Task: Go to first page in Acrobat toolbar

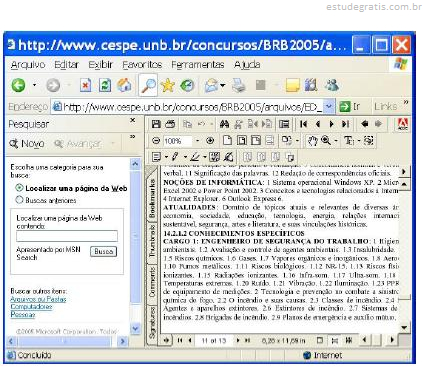Action: [303, 124]
